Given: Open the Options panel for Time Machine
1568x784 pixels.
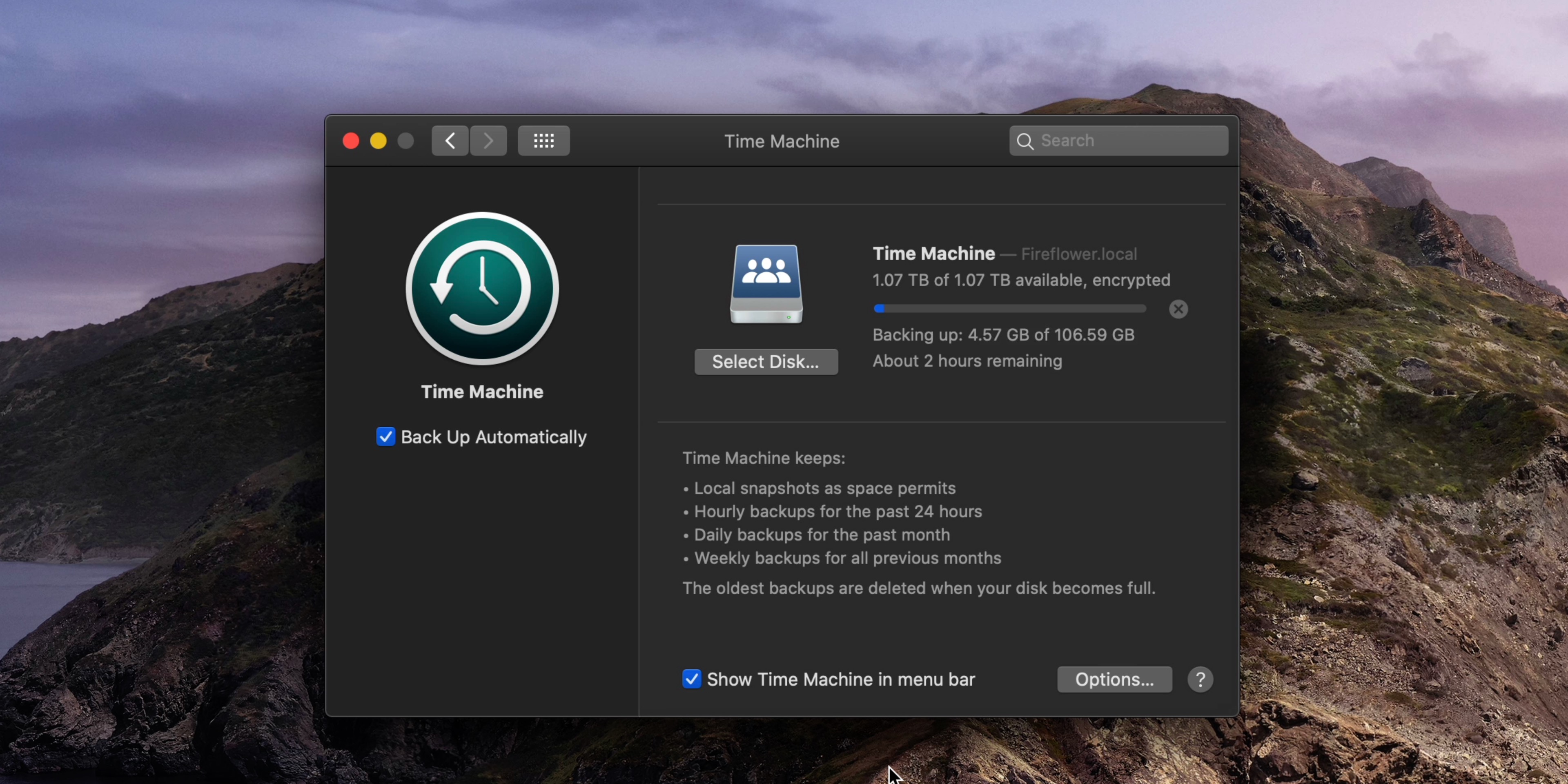Looking at the screenshot, I should click(1114, 679).
